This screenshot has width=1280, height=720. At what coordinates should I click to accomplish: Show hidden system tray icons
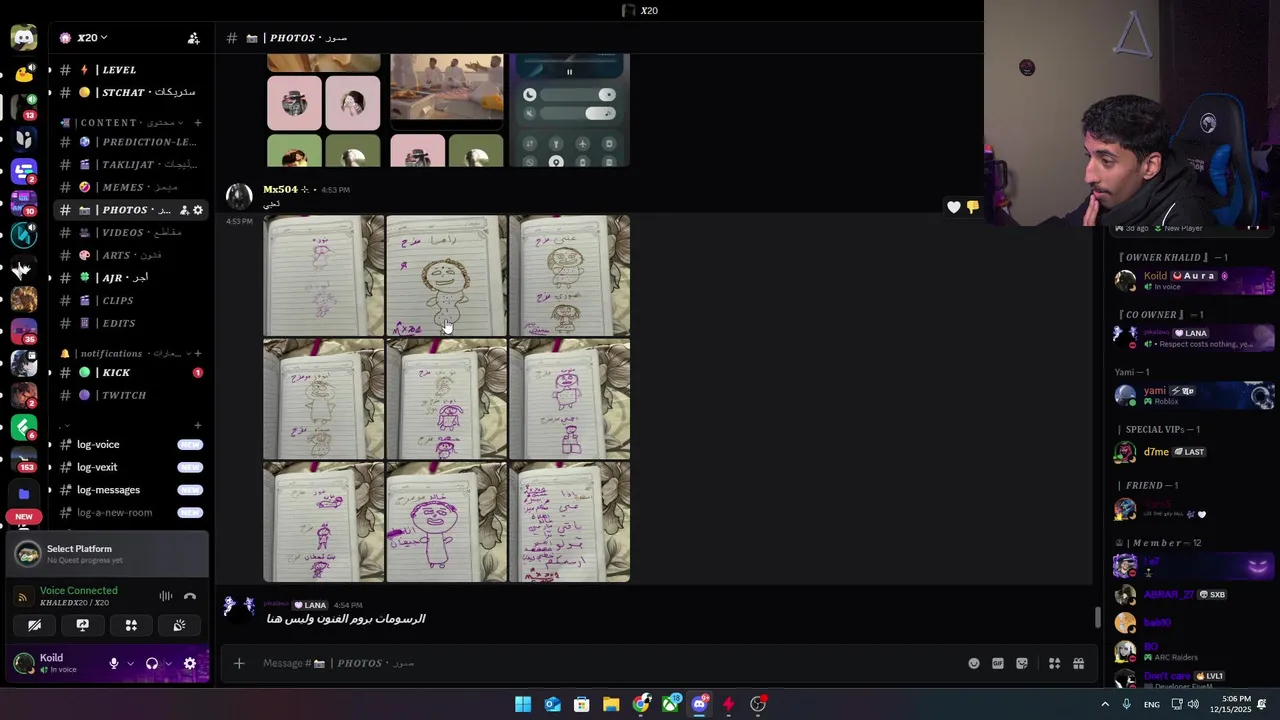(x=1105, y=704)
